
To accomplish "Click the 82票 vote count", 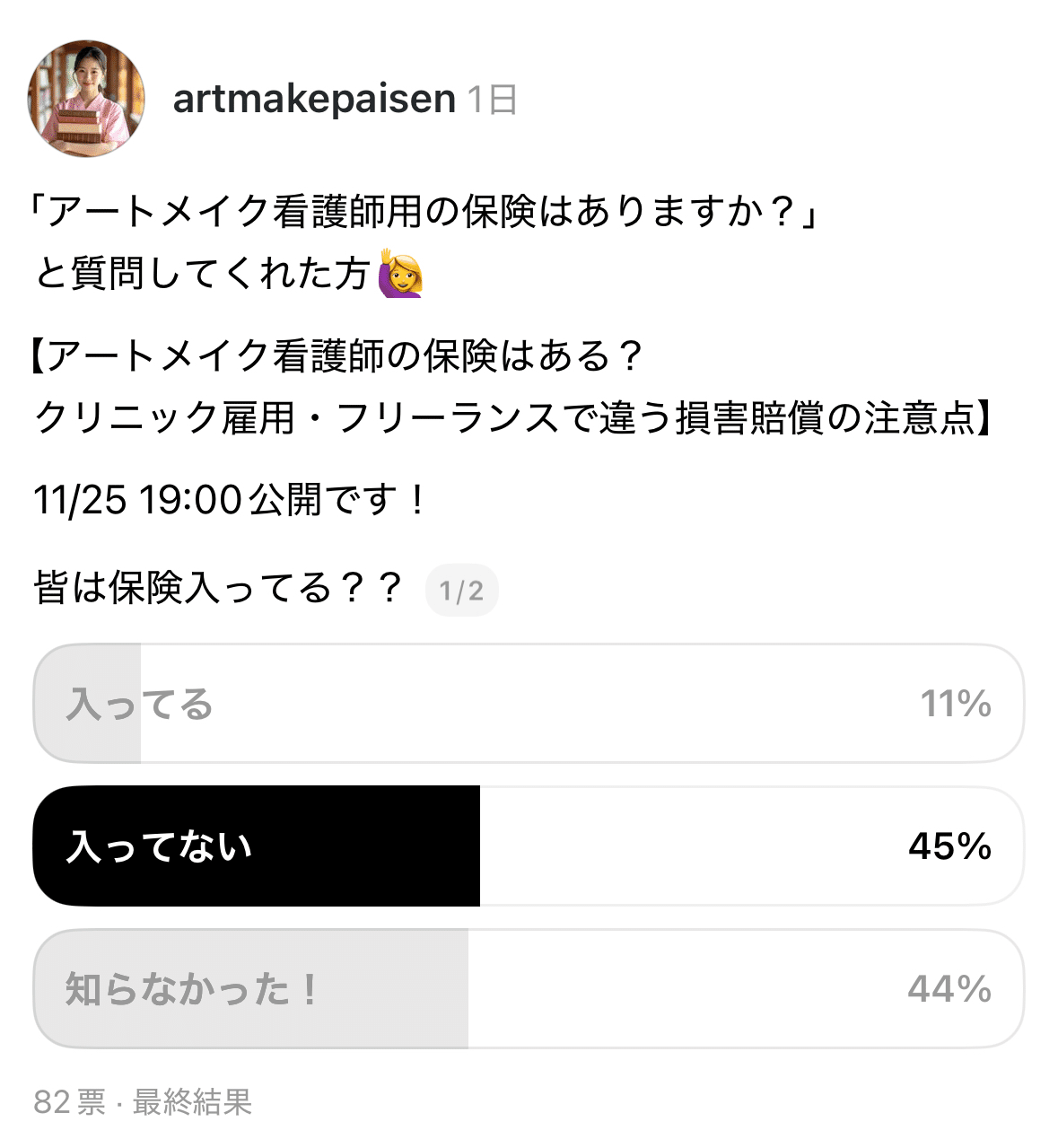I will tap(70, 1101).
